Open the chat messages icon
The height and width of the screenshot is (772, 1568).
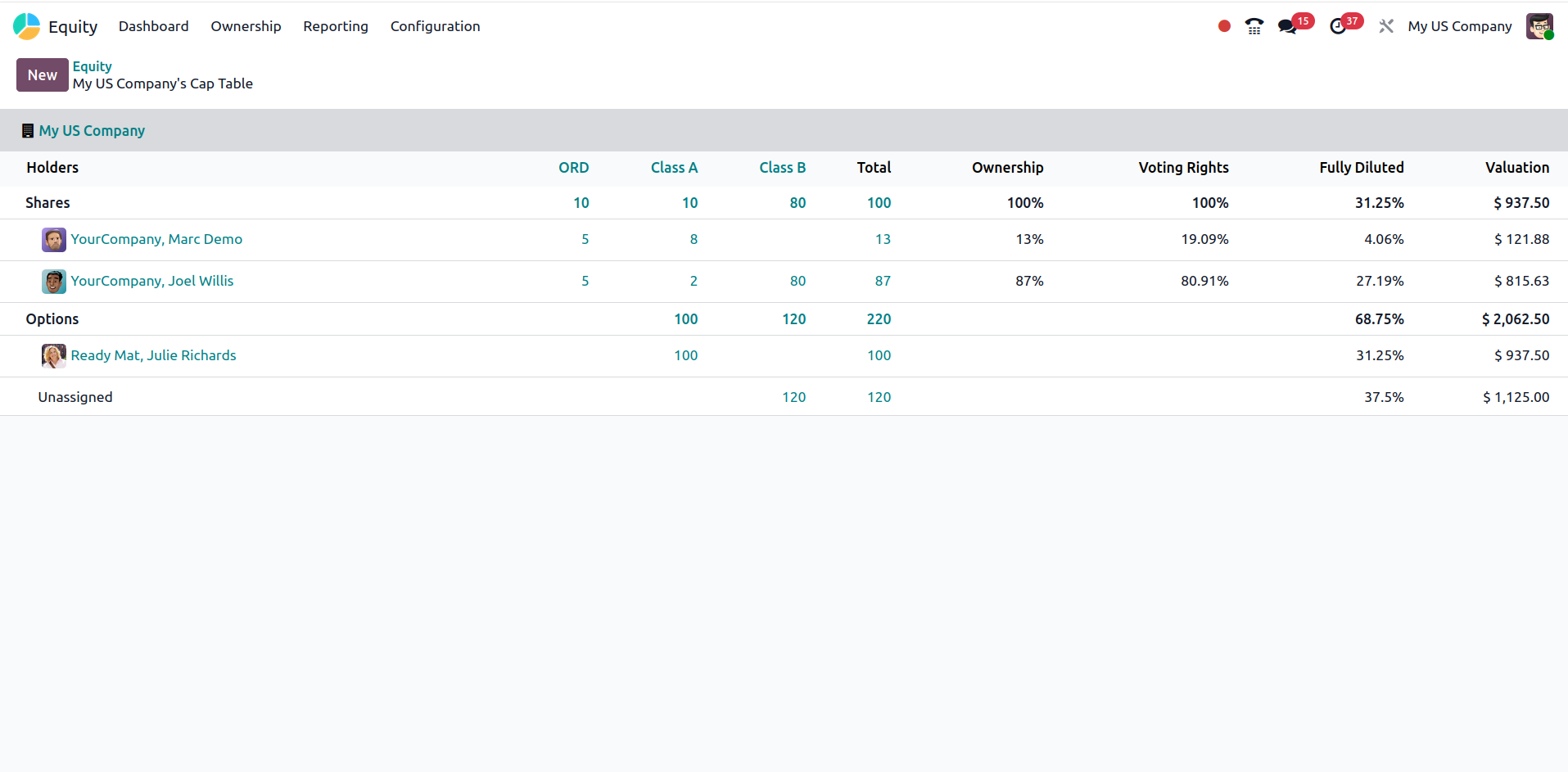click(x=1287, y=26)
